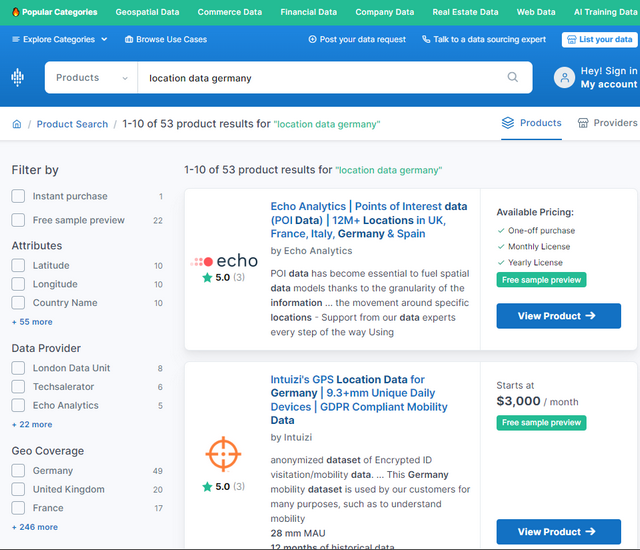Open Intuizi's GPS Location Data title

[359, 400]
